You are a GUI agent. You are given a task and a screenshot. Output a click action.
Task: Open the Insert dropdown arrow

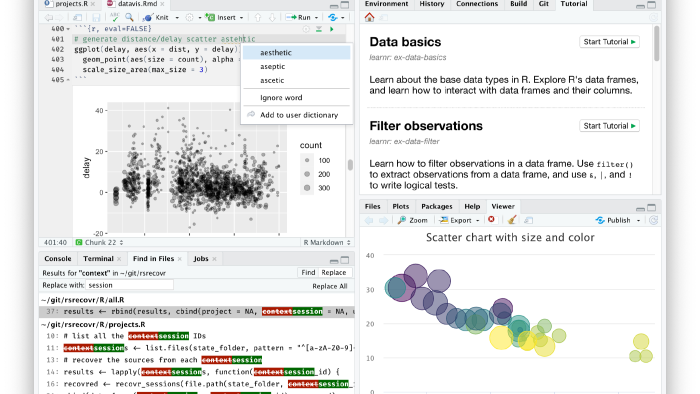(242, 18)
